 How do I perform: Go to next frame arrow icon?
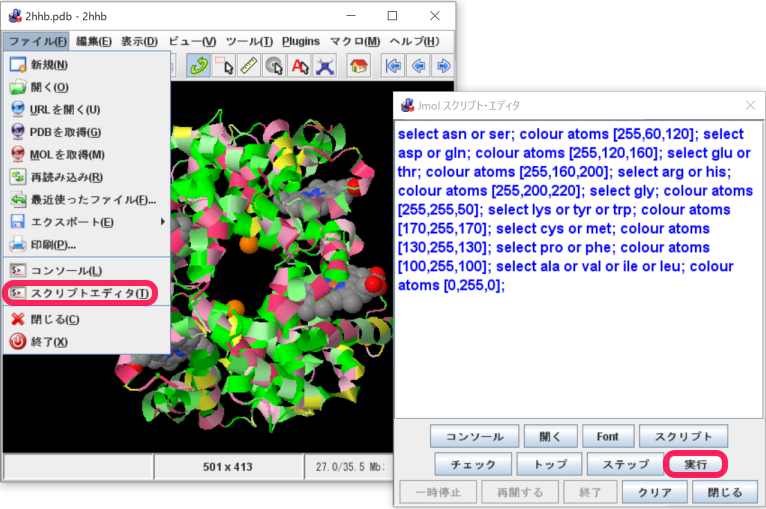point(443,65)
